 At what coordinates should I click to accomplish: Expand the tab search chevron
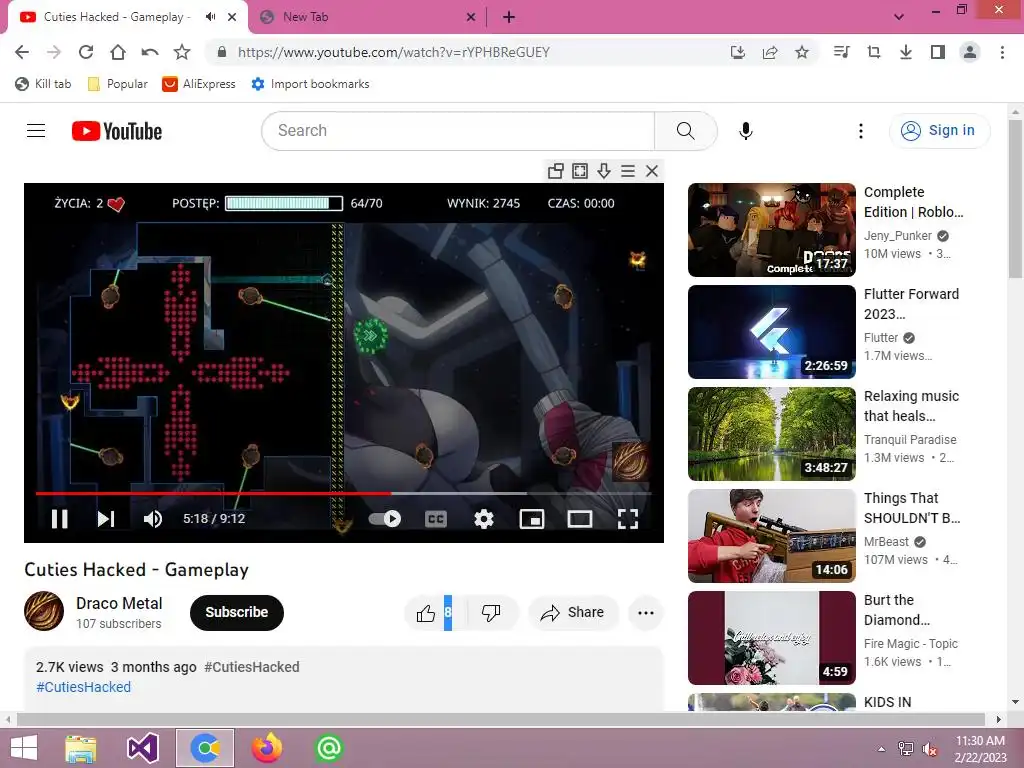(899, 17)
